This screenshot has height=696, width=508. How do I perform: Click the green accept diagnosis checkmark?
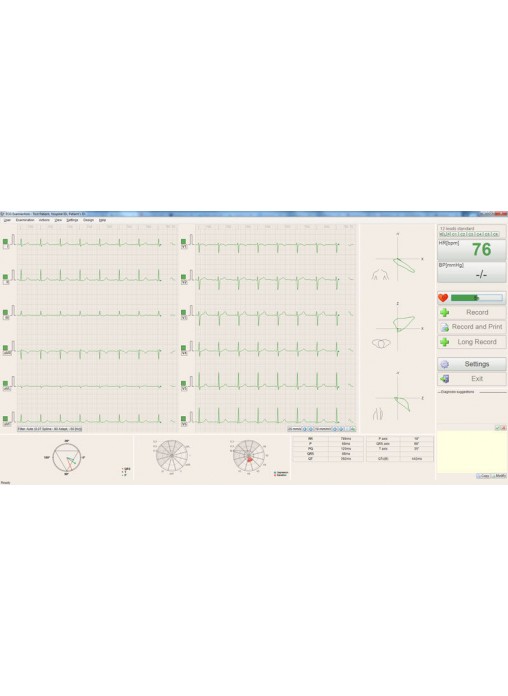click(498, 428)
